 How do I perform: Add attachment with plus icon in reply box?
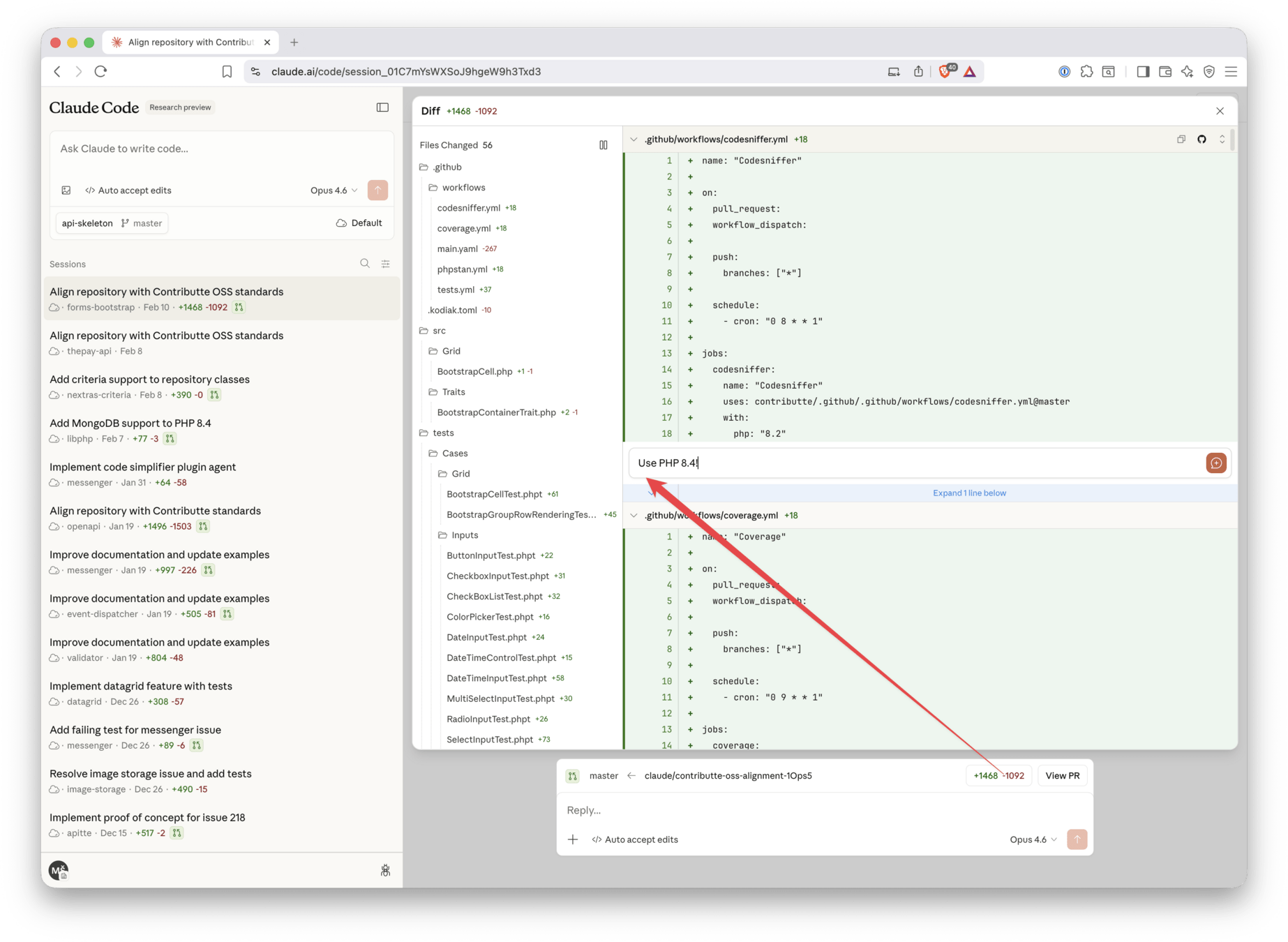click(573, 839)
